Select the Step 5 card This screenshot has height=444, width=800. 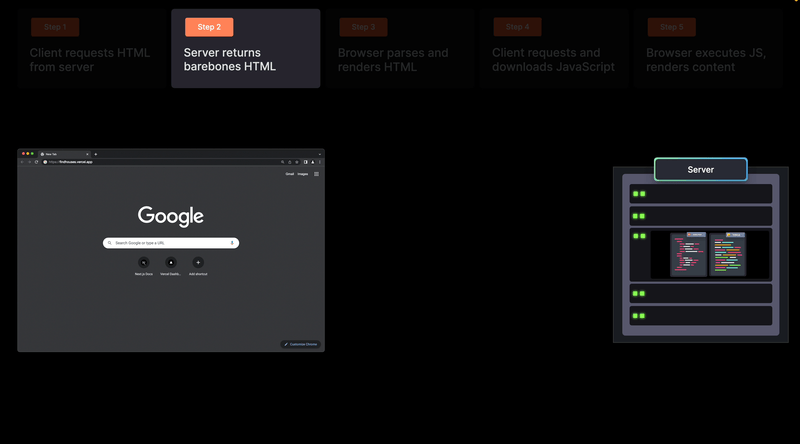709,48
